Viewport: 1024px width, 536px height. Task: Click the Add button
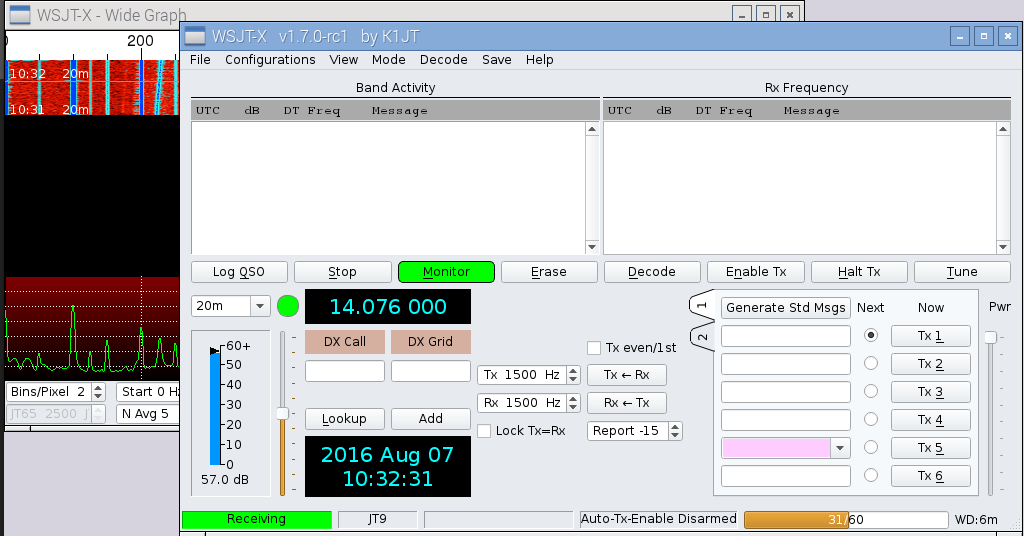(430, 418)
